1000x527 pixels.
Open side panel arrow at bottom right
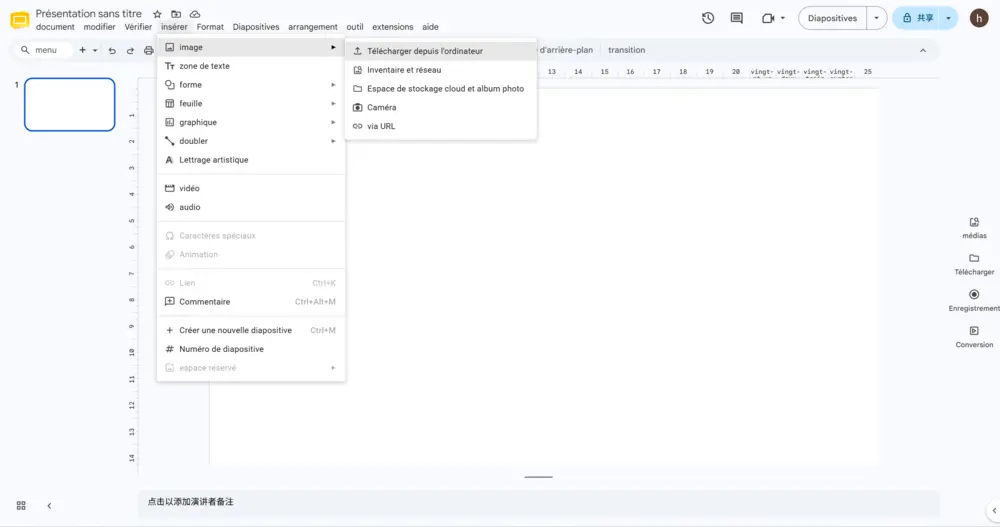tap(994, 510)
